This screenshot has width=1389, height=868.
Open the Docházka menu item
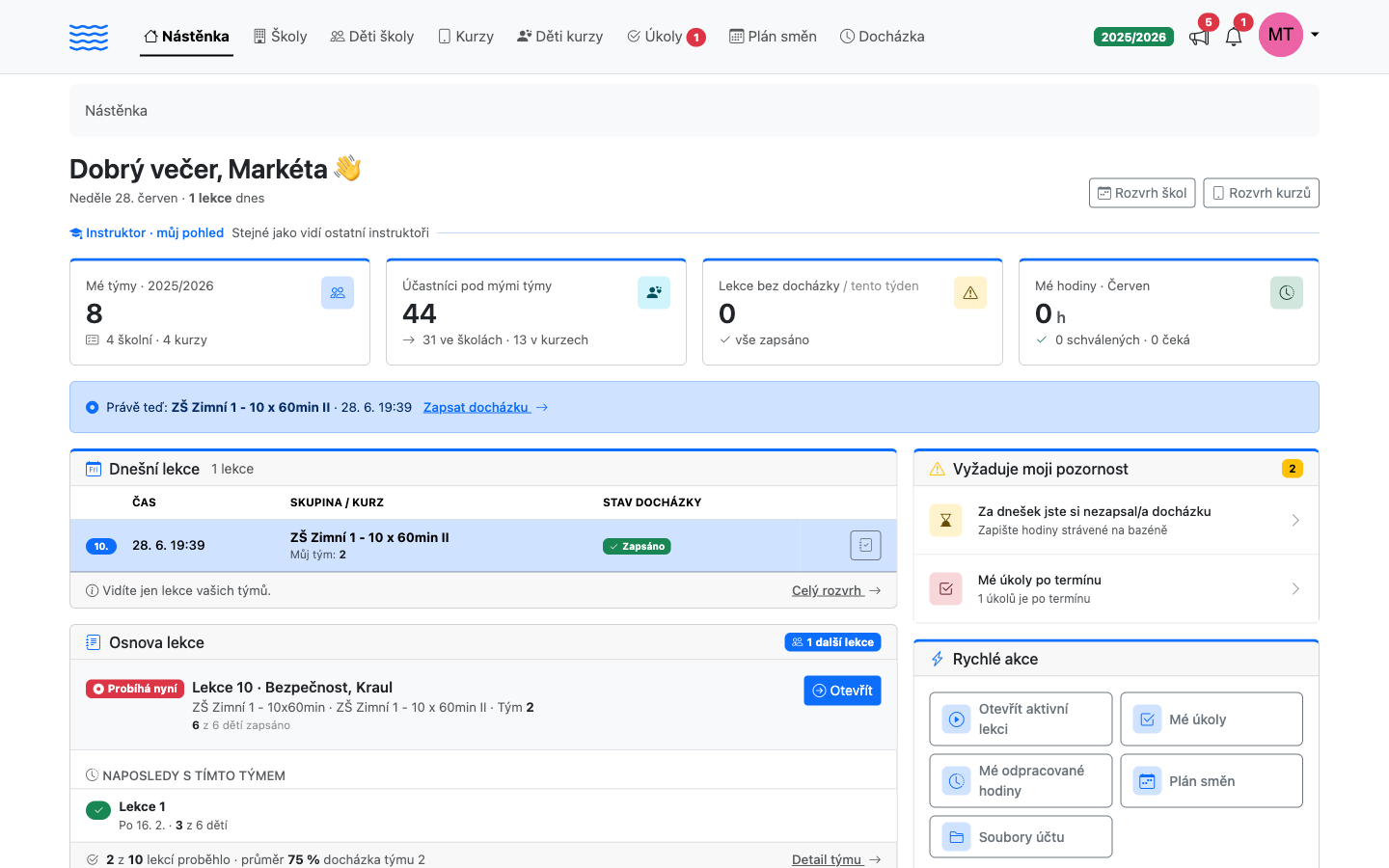pos(882,37)
